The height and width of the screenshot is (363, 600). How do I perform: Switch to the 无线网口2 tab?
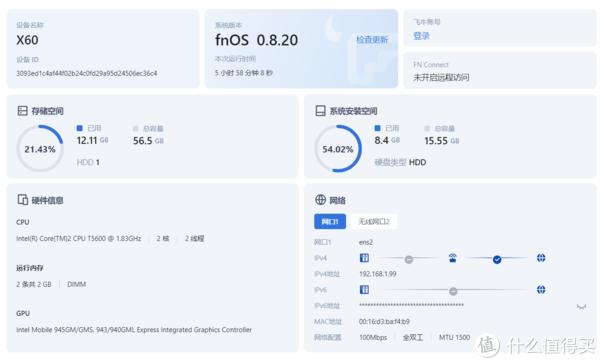(373, 221)
